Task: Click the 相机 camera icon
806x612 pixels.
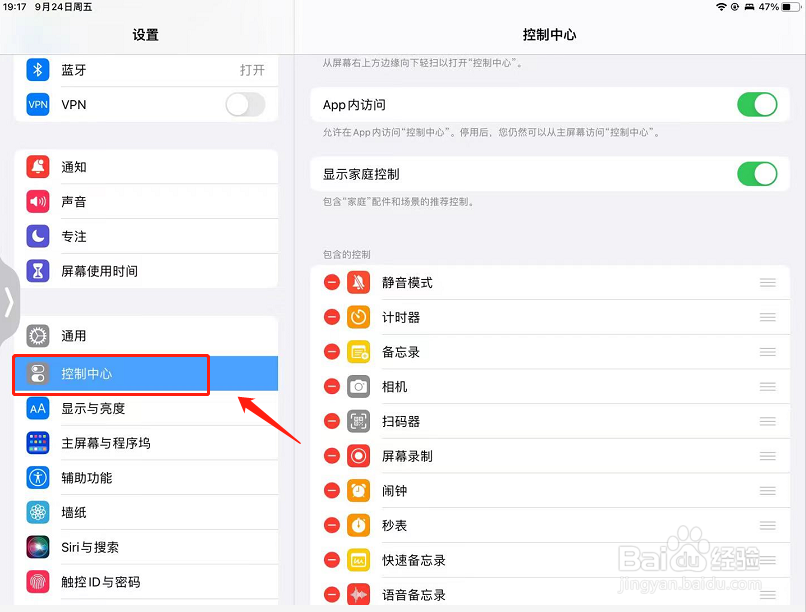Action: (358, 386)
